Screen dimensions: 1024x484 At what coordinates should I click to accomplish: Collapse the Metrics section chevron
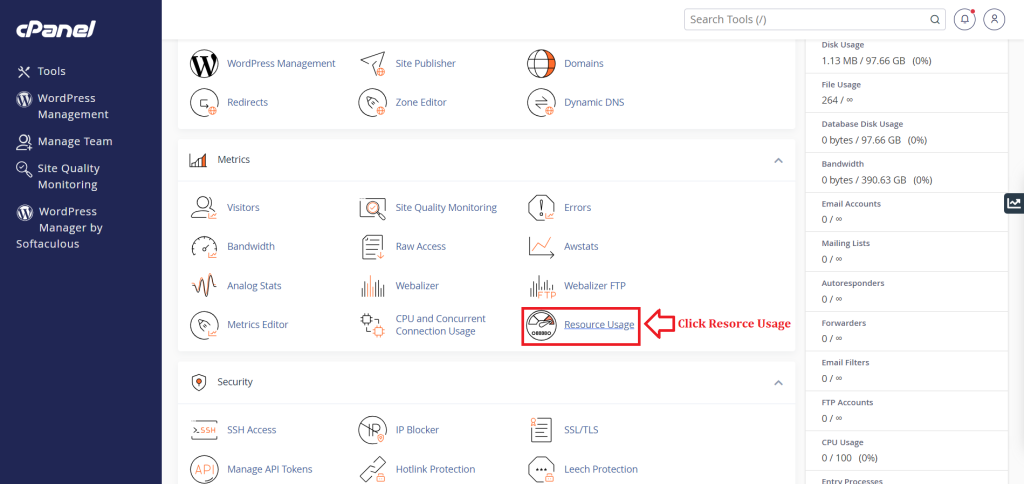coord(778,160)
